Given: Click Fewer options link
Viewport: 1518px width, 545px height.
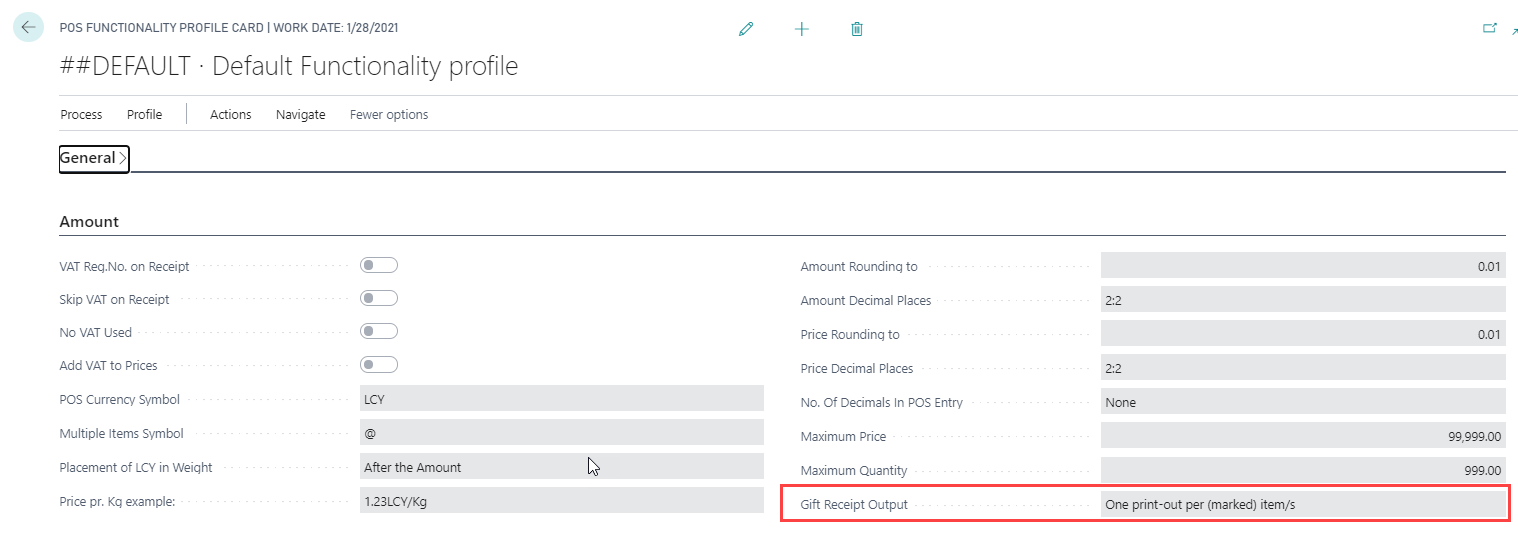Looking at the screenshot, I should tap(388, 114).
